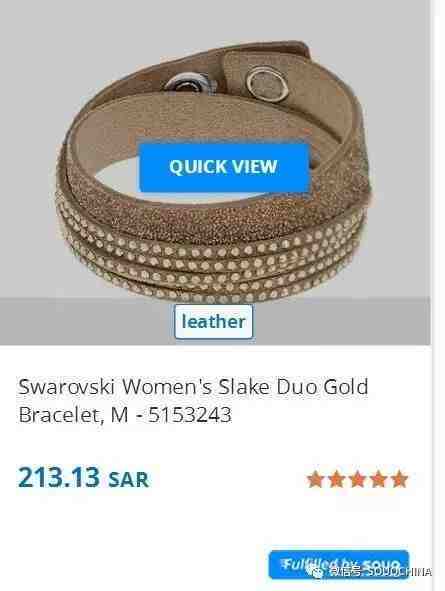The image size is (445, 591).
Task: Click the SAR currency label
Action: click(128, 479)
